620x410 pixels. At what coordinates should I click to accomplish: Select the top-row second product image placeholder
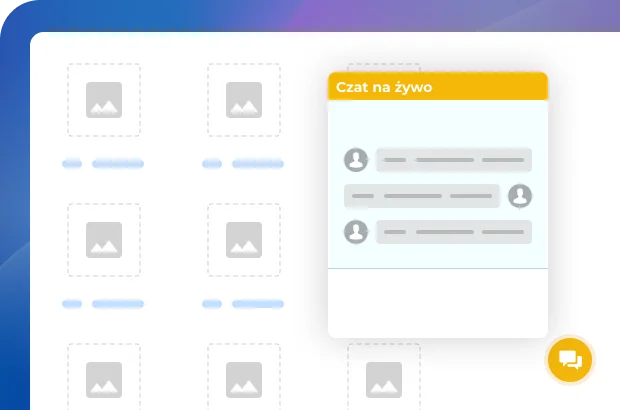(x=244, y=100)
